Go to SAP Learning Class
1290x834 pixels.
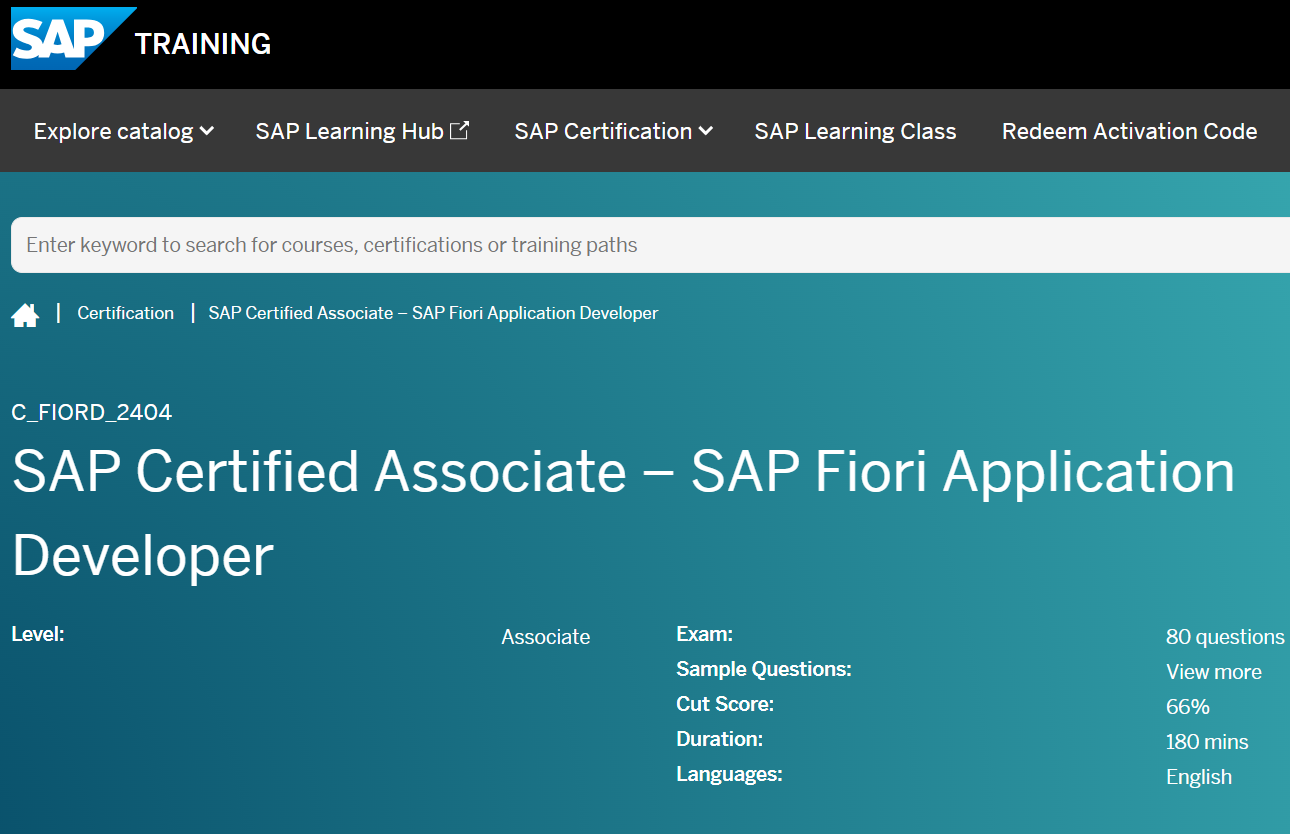[855, 131]
